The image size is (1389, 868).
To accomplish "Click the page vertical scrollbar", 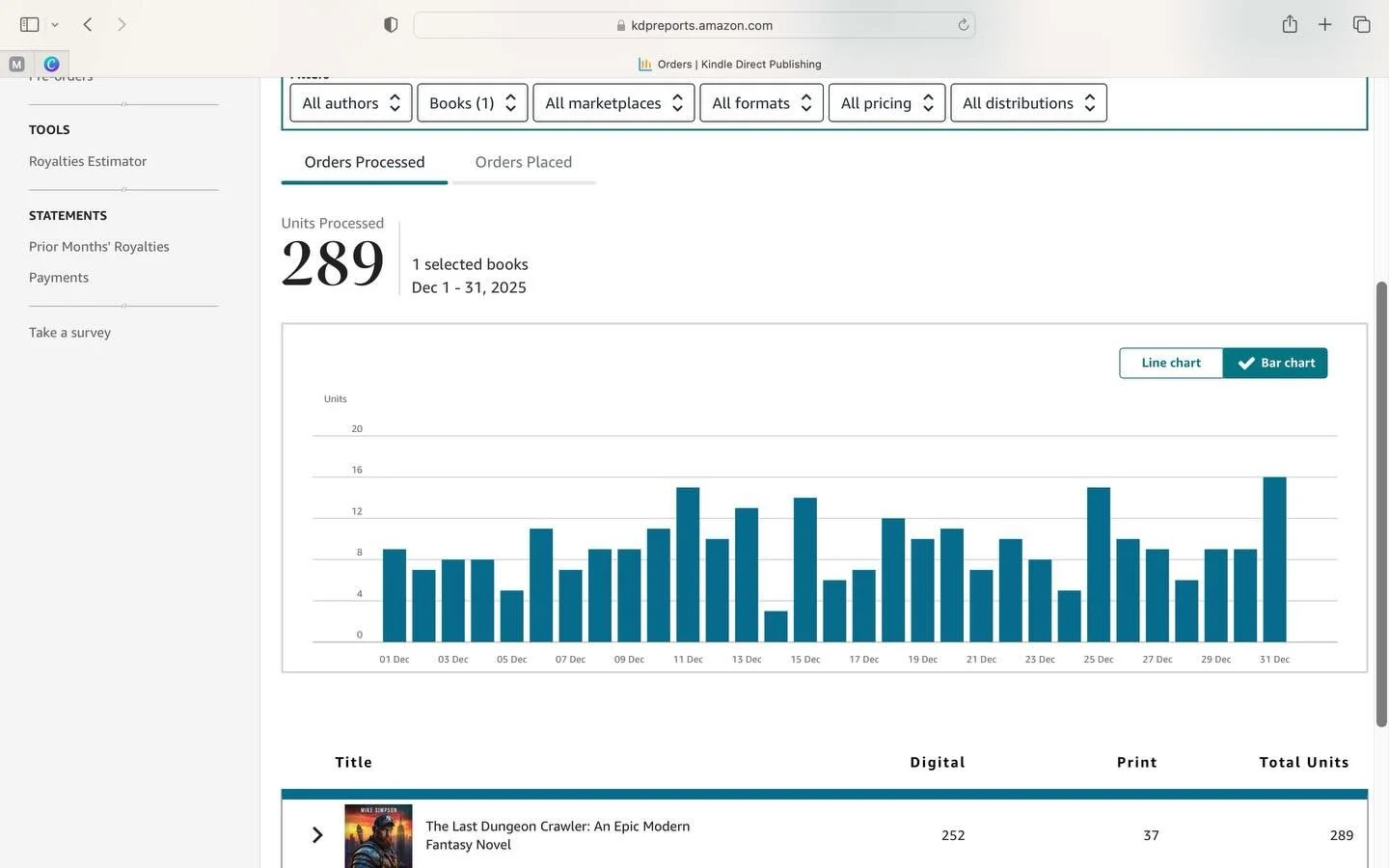I will click(1381, 503).
